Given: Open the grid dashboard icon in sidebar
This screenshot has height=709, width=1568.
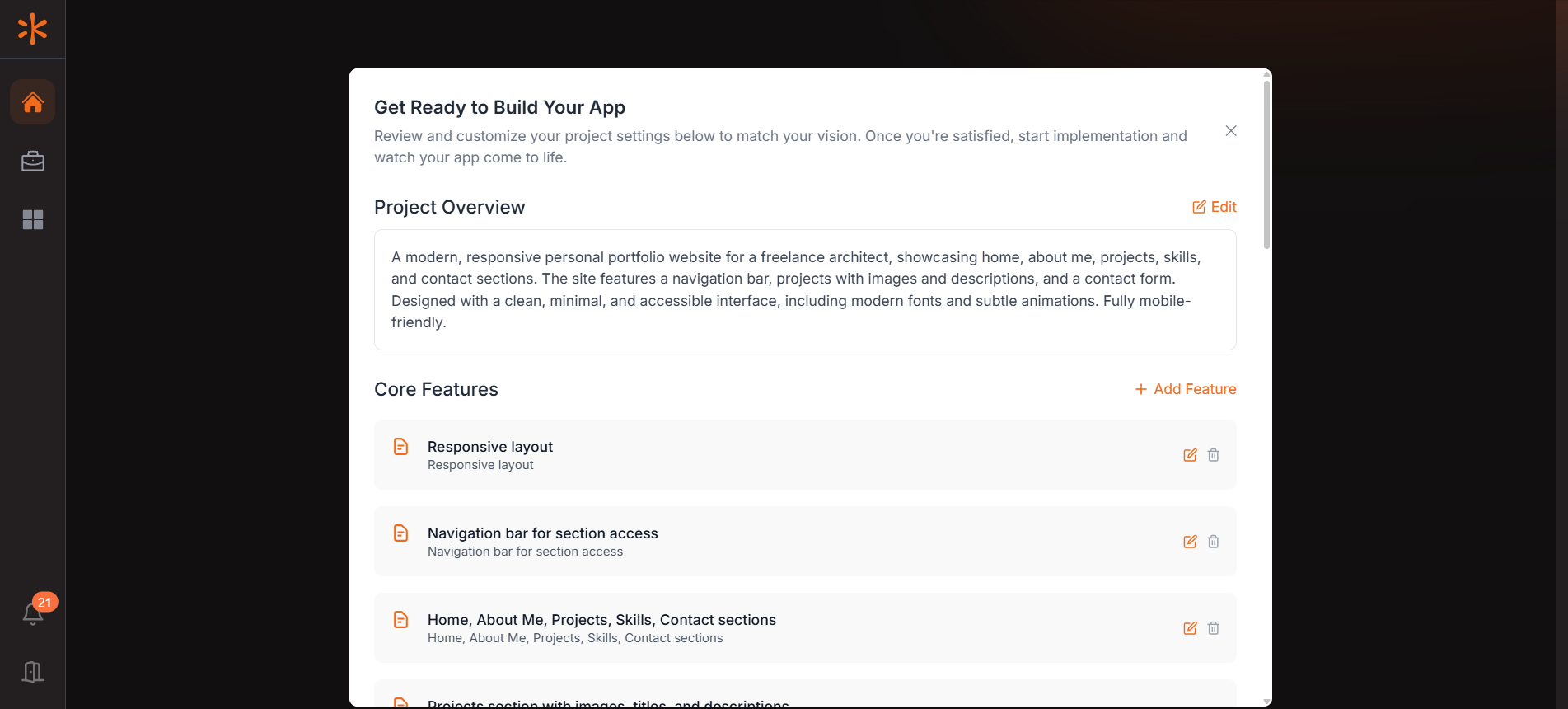Looking at the screenshot, I should tap(33, 219).
